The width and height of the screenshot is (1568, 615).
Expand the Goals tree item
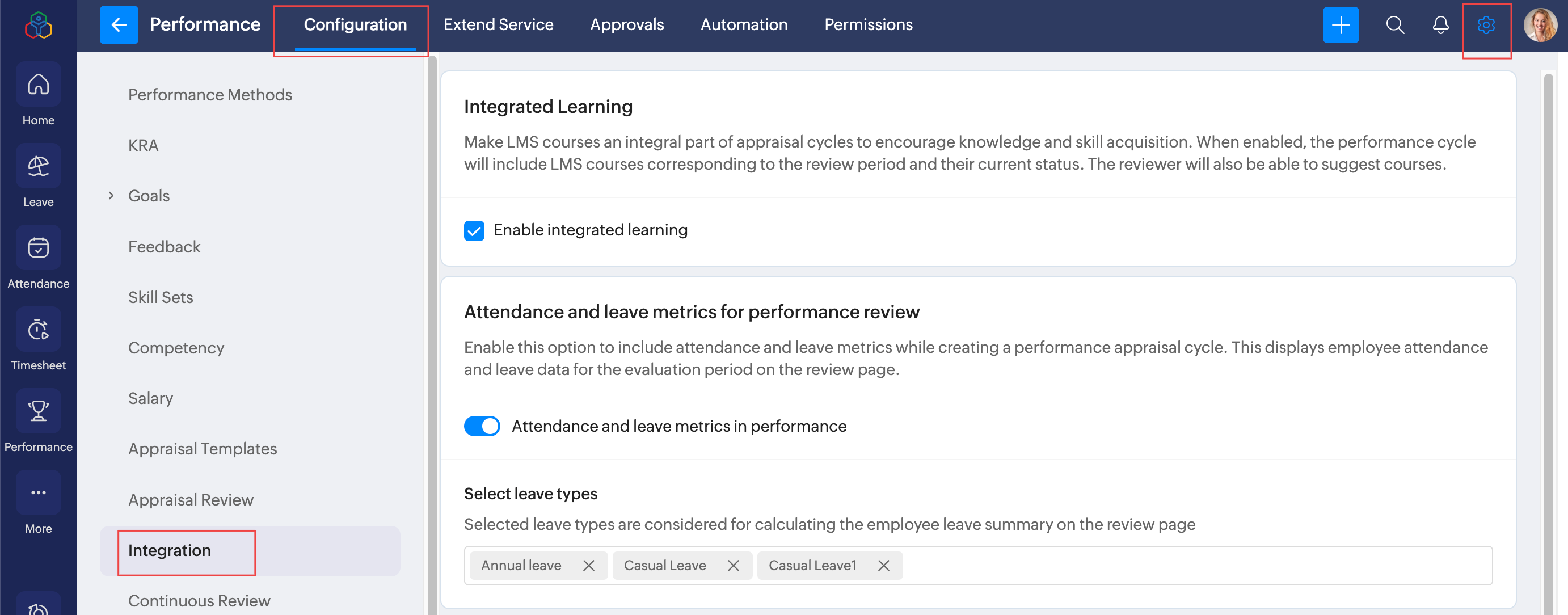click(x=111, y=196)
